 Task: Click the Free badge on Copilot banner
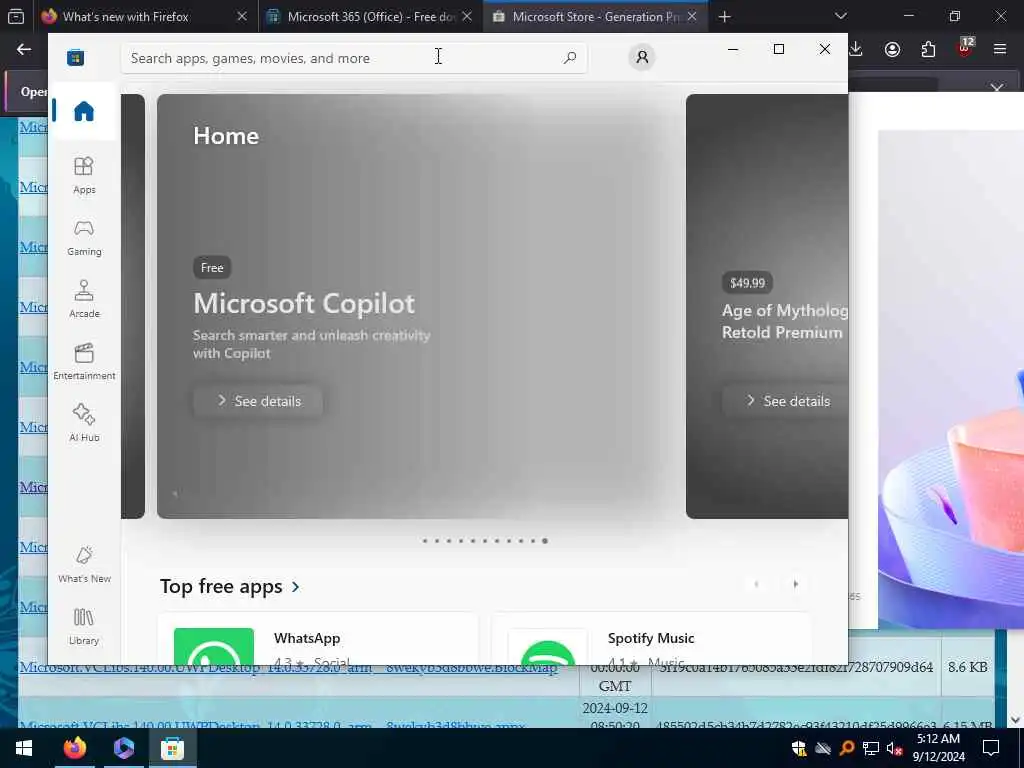coord(212,268)
